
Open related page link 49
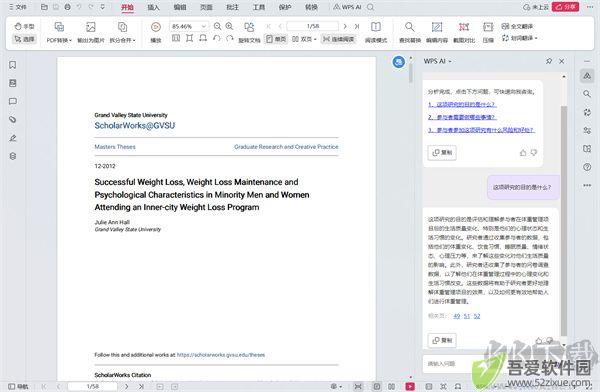click(457, 316)
